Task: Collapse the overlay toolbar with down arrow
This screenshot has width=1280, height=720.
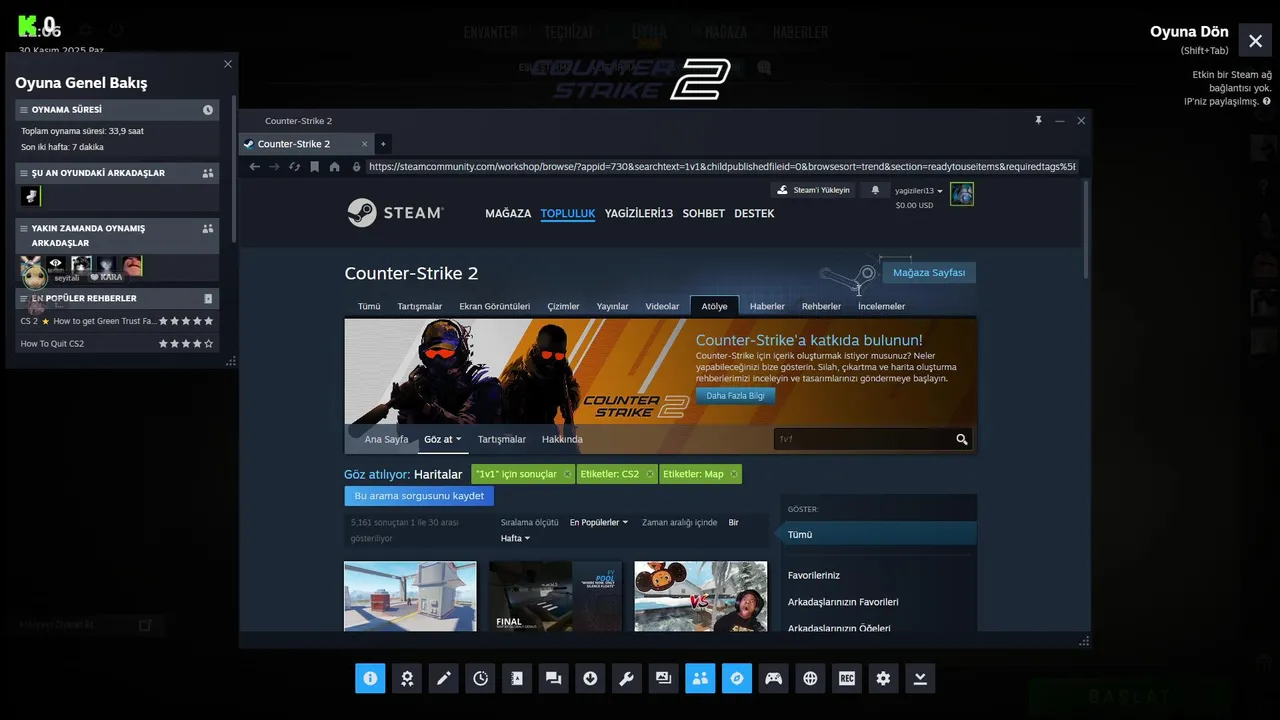Action: [x=920, y=678]
